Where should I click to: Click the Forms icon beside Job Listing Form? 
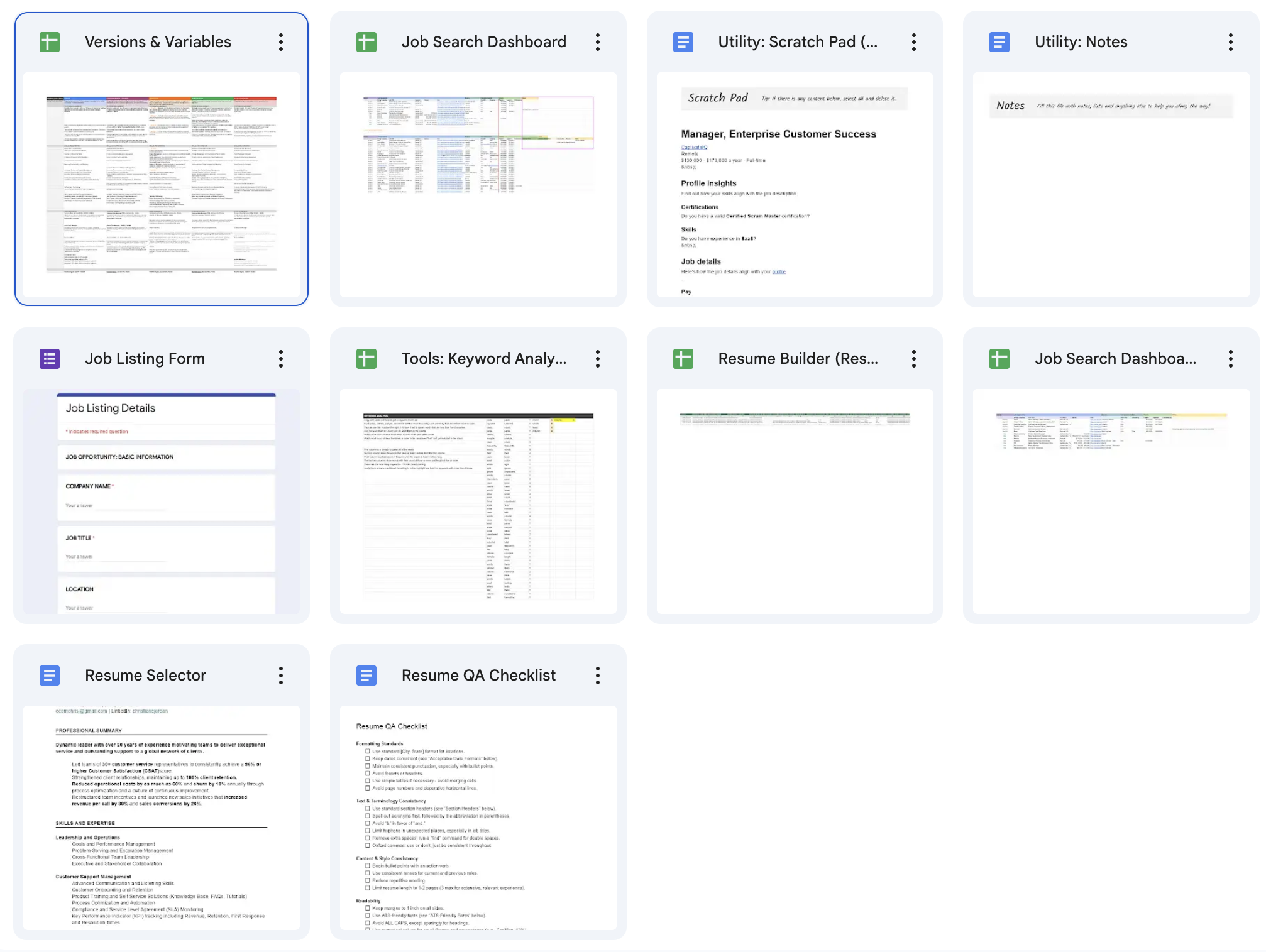(x=50, y=359)
